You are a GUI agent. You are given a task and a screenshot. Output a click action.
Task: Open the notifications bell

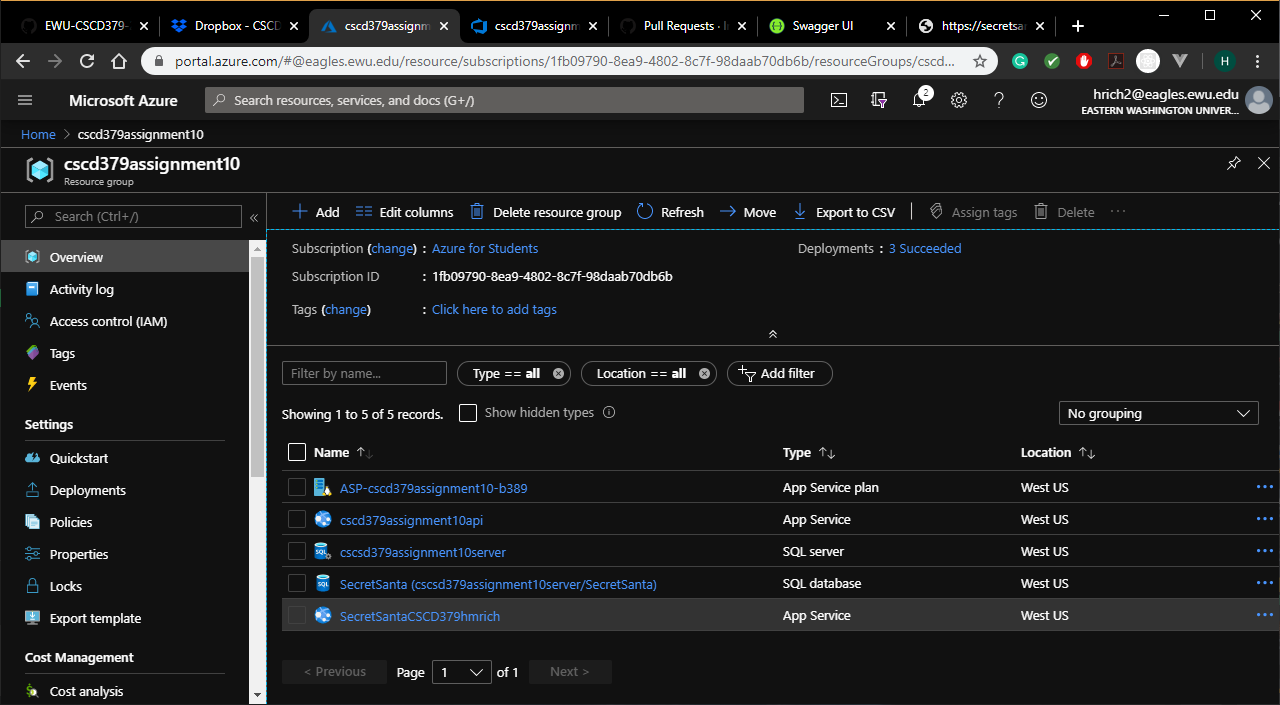[x=919, y=100]
